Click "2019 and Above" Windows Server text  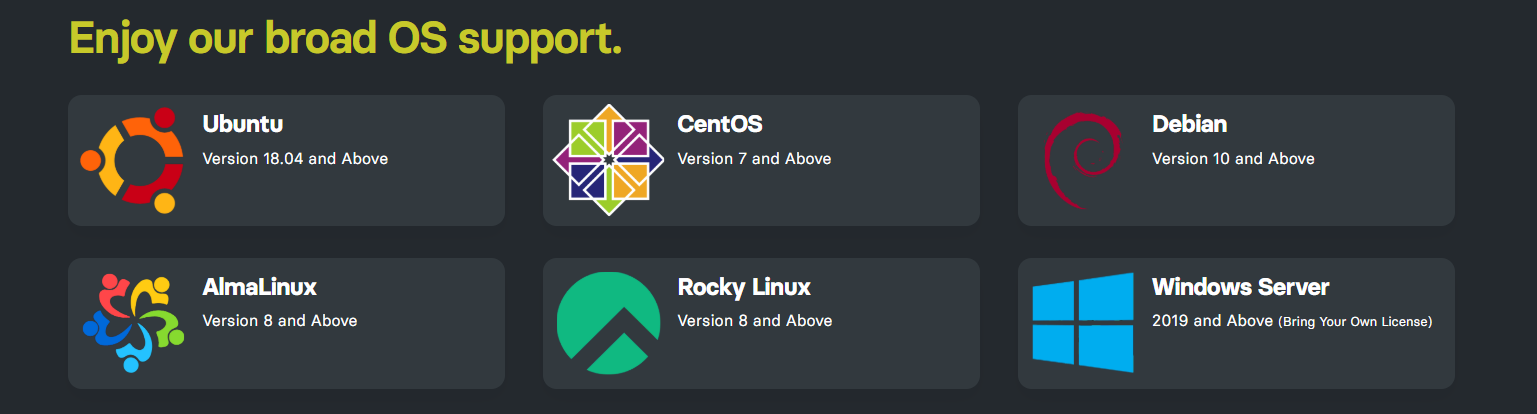pos(1213,321)
